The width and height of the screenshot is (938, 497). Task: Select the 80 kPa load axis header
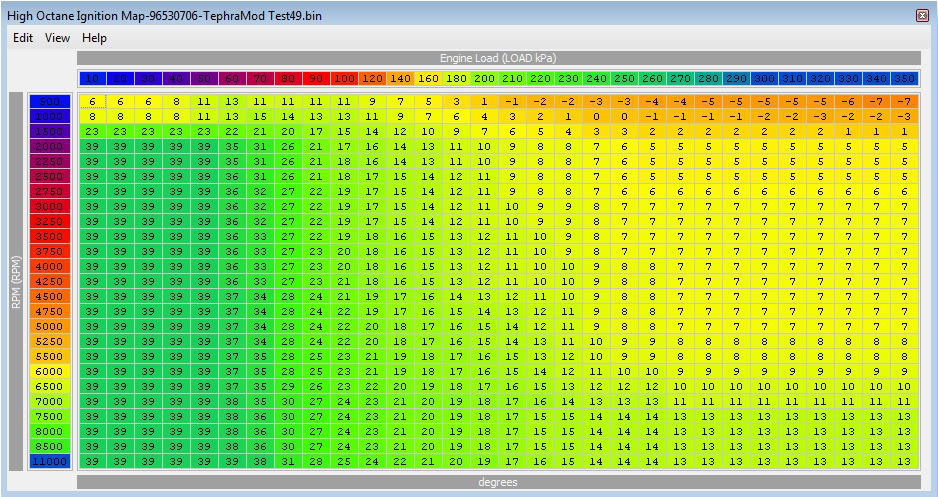tap(288, 78)
